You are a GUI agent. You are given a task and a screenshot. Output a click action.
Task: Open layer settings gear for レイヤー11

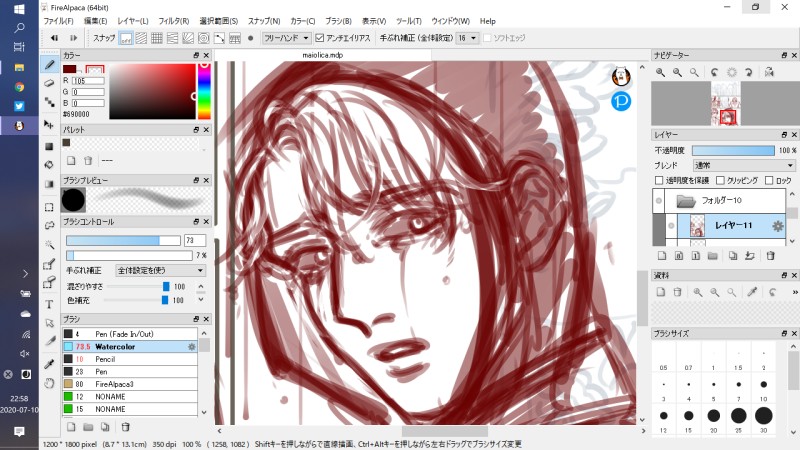777,226
